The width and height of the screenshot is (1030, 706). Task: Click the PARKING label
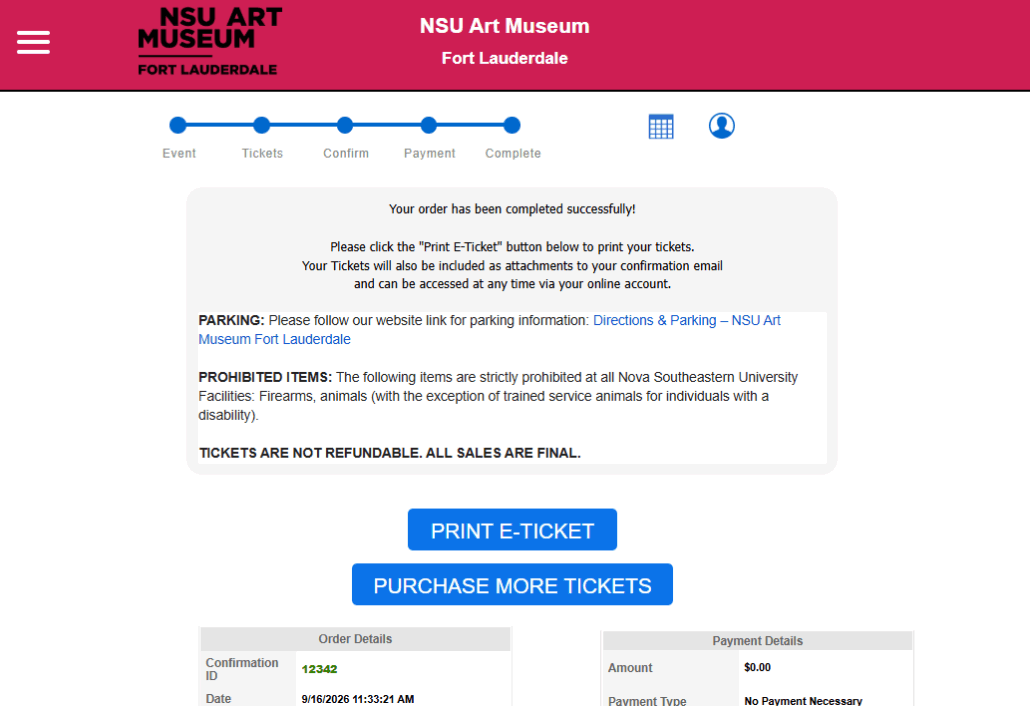pyautogui.click(x=231, y=320)
